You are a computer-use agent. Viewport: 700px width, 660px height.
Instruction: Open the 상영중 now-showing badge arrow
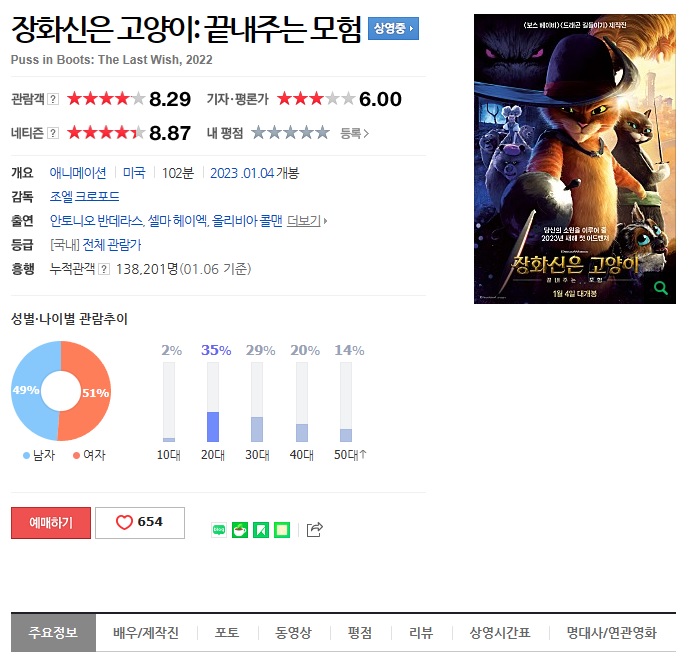(393, 29)
